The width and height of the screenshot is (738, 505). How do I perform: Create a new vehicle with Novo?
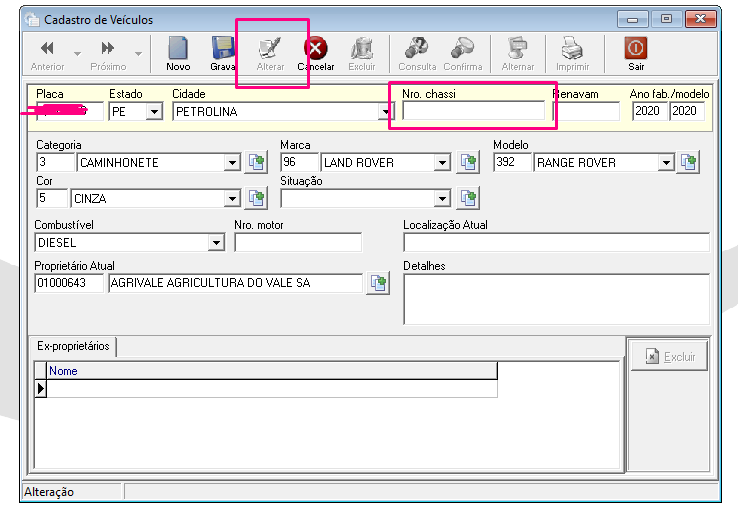178,55
